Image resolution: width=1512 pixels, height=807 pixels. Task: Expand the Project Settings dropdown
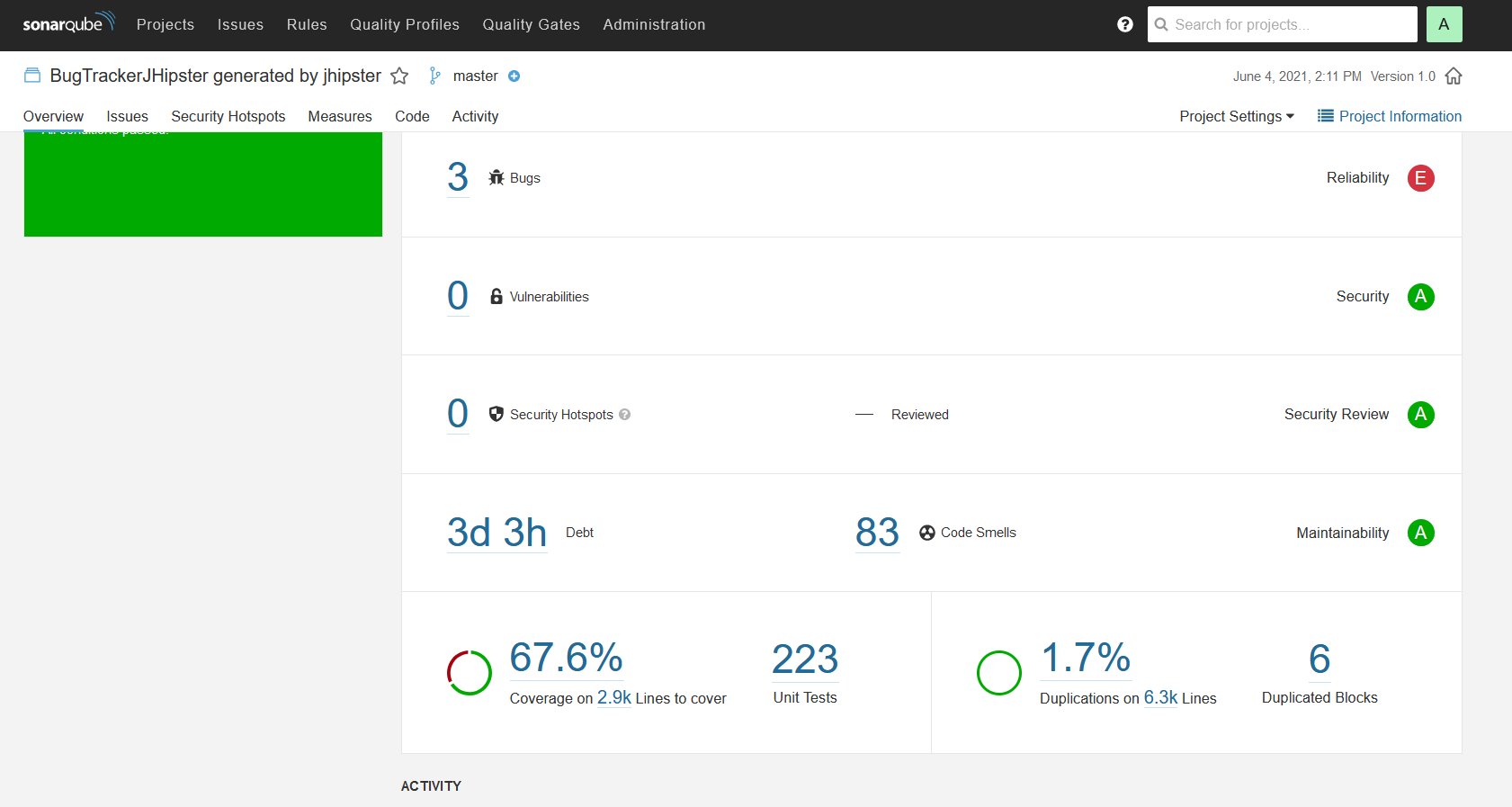(1236, 116)
